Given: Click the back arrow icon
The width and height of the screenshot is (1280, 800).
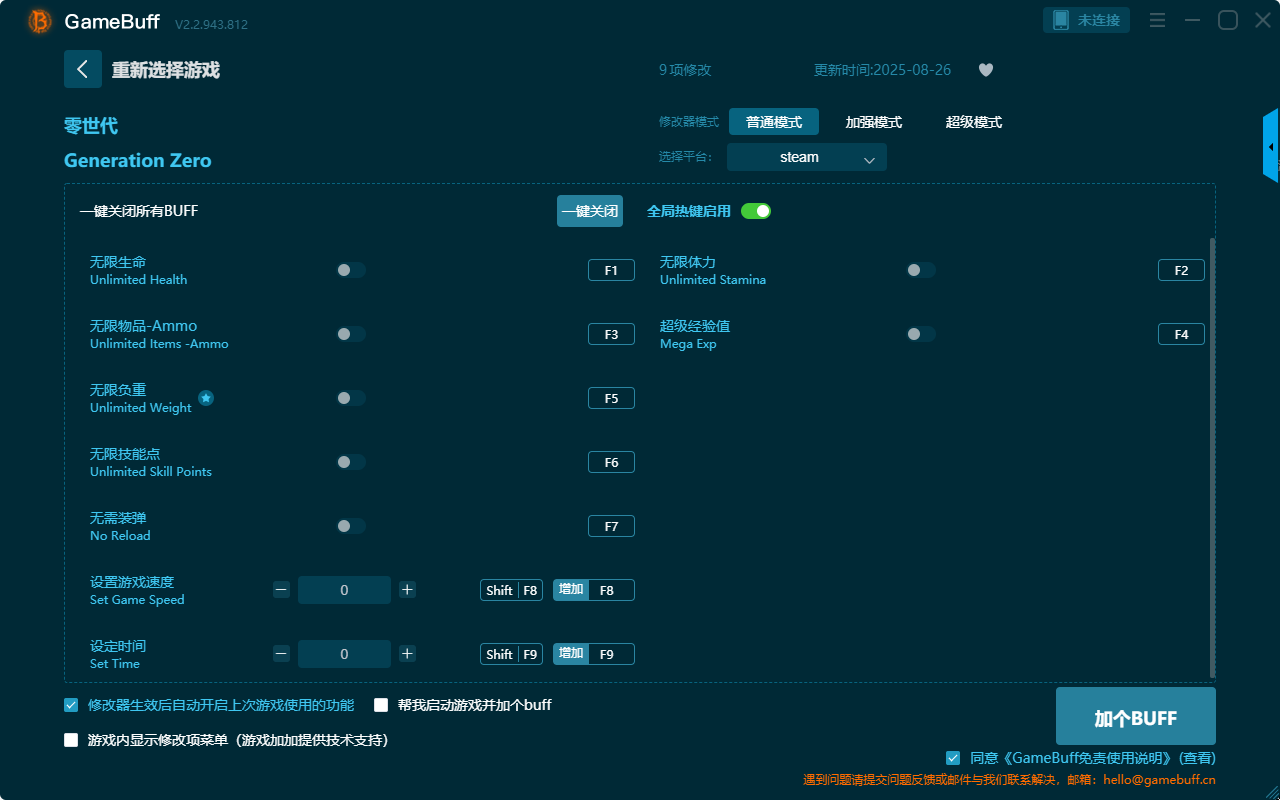Looking at the screenshot, I should tap(83, 69).
